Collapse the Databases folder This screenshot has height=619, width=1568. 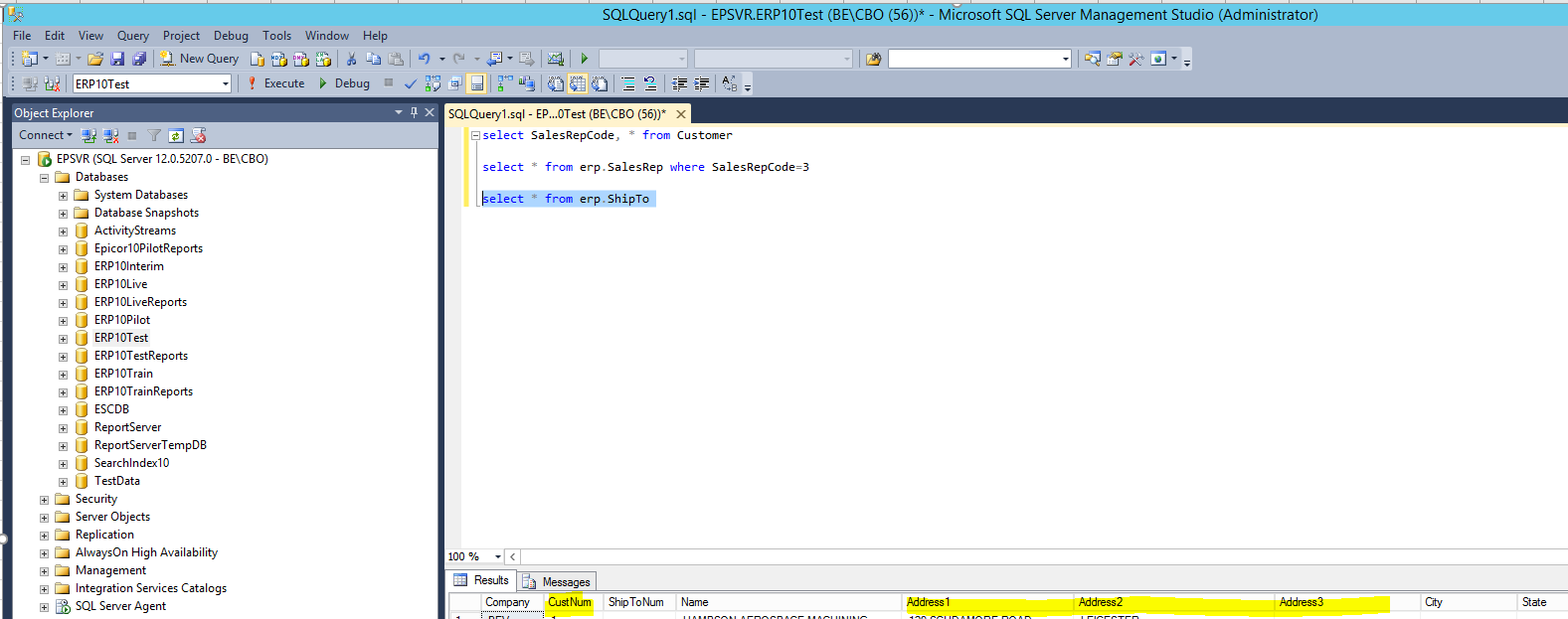coord(44,178)
